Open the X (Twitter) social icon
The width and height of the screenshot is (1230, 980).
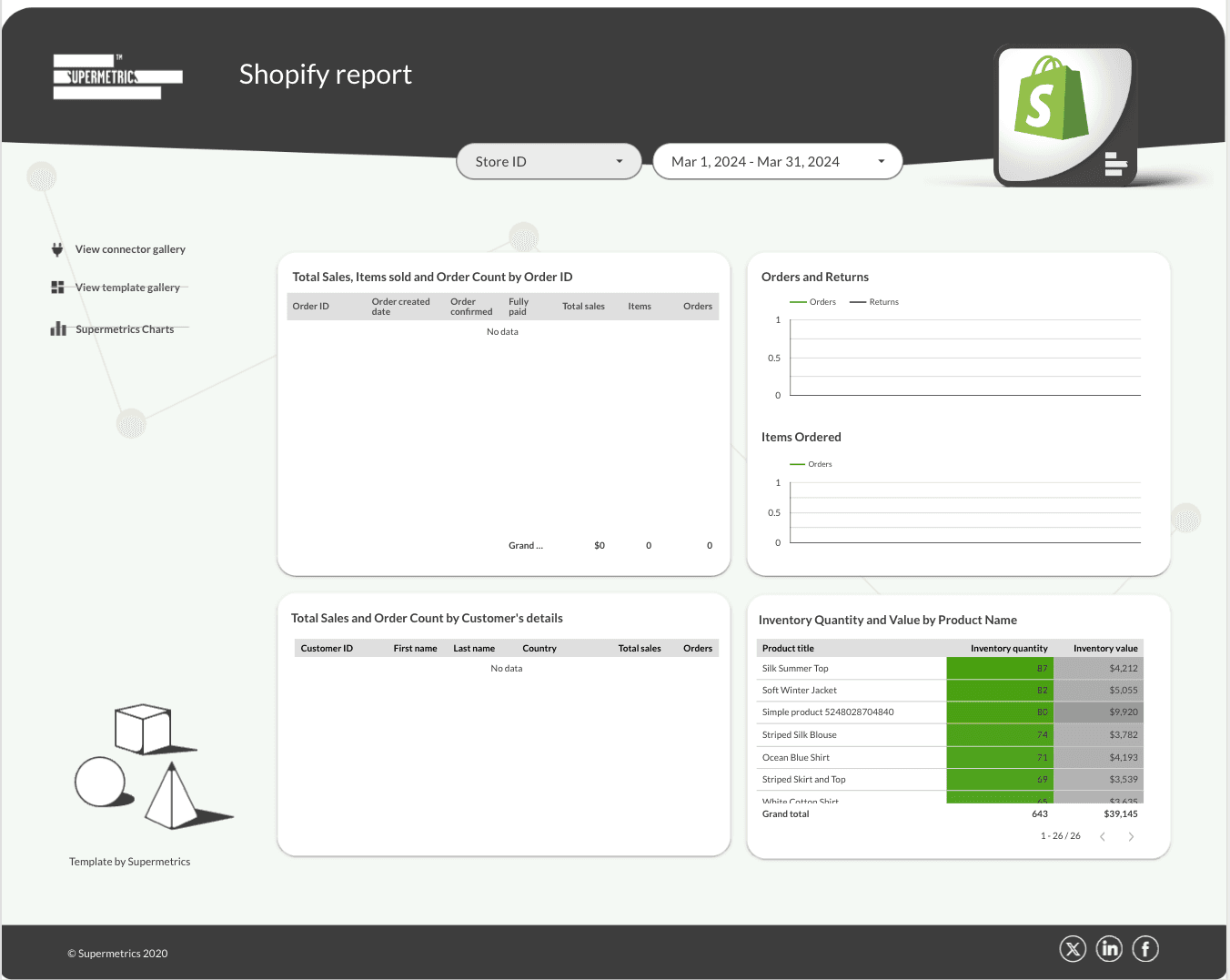click(x=1073, y=949)
